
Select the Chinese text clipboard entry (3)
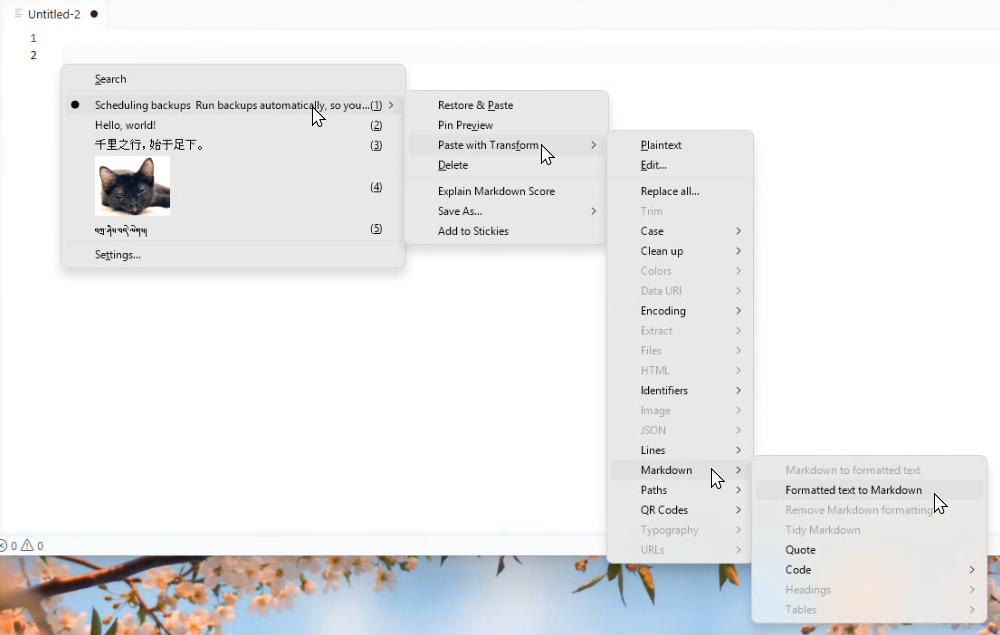pos(233,145)
